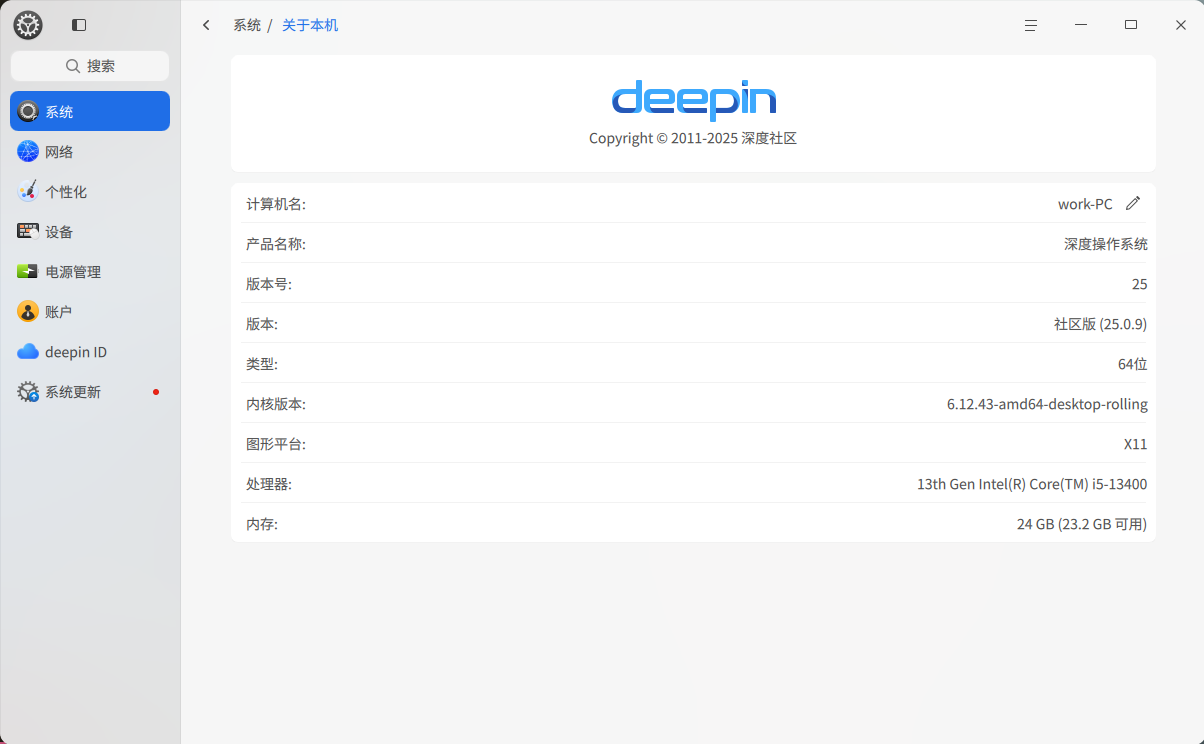Open deepin ID cloud icon
Image resolution: width=1204 pixels, height=744 pixels.
click(28, 352)
